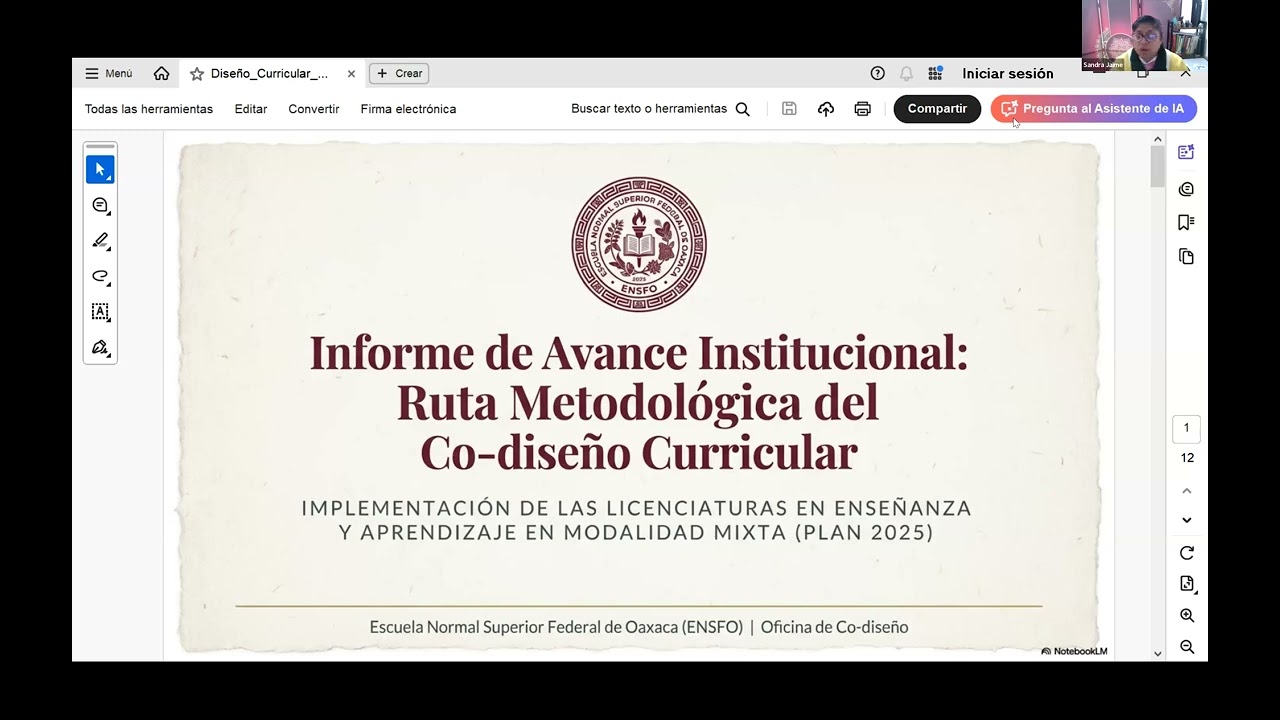
Task: Click Iniciar sesión
Action: 1007,73
